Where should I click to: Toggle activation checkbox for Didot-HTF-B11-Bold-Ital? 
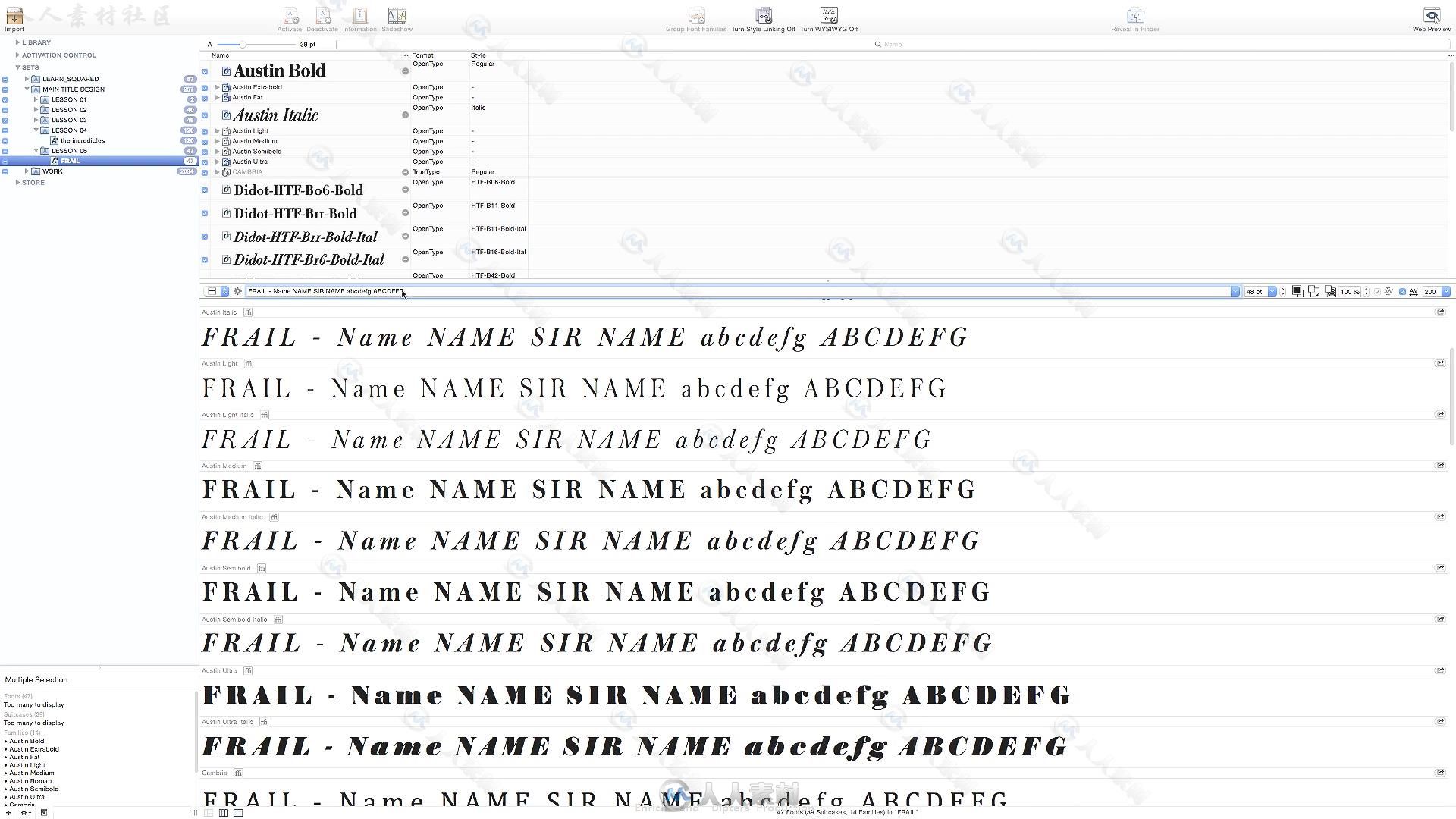[x=205, y=237]
